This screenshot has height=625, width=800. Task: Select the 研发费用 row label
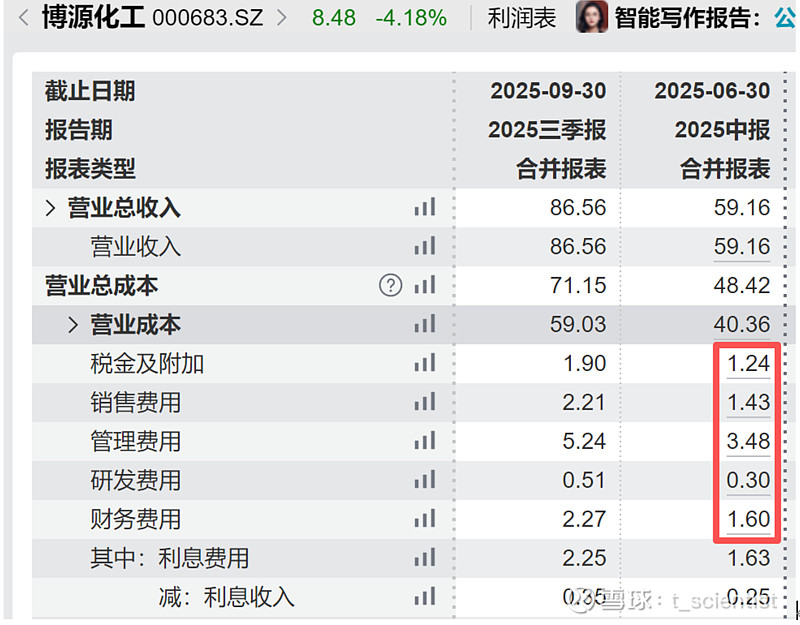coord(136,480)
